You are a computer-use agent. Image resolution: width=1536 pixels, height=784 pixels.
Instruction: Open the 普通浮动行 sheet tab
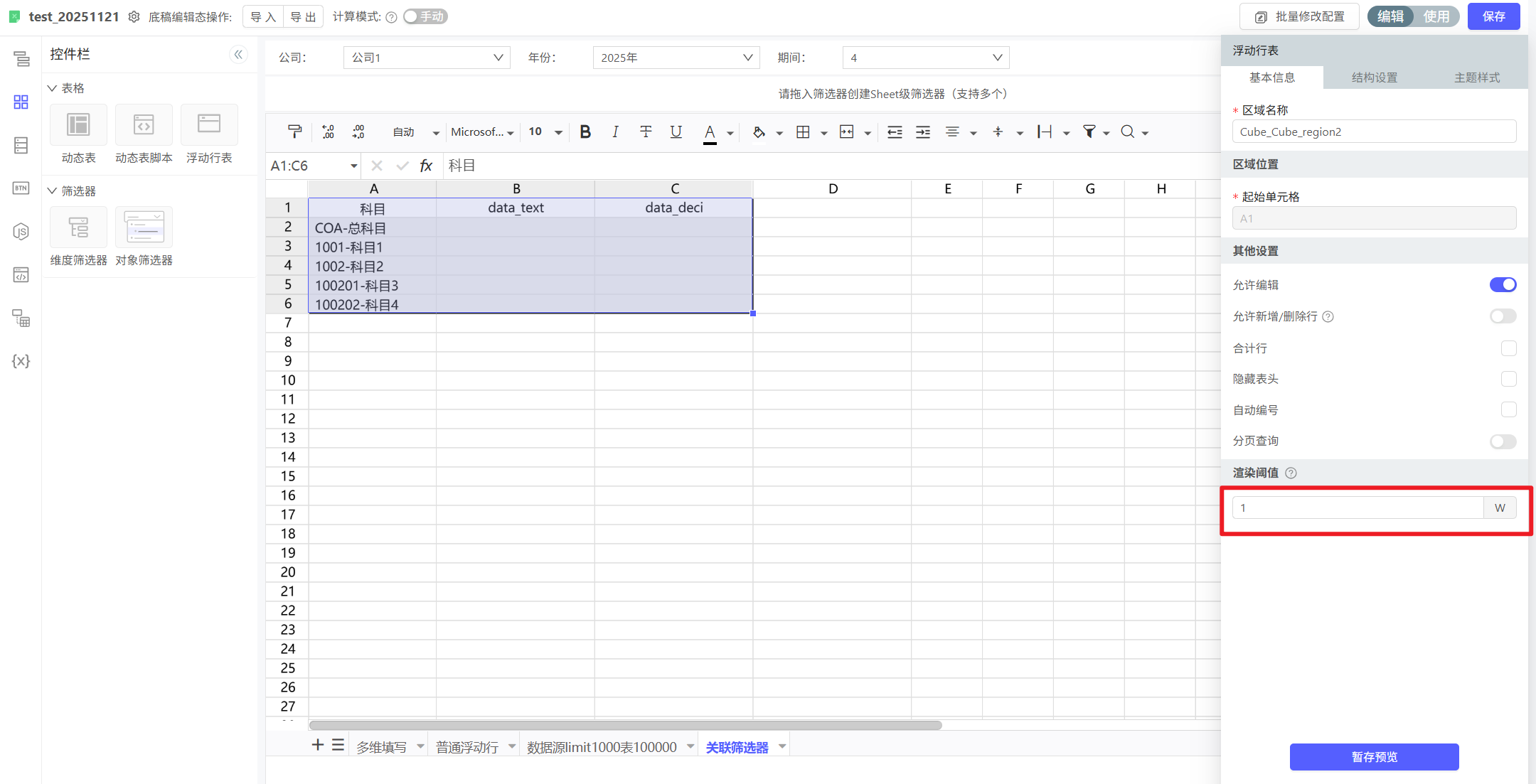click(x=466, y=747)
